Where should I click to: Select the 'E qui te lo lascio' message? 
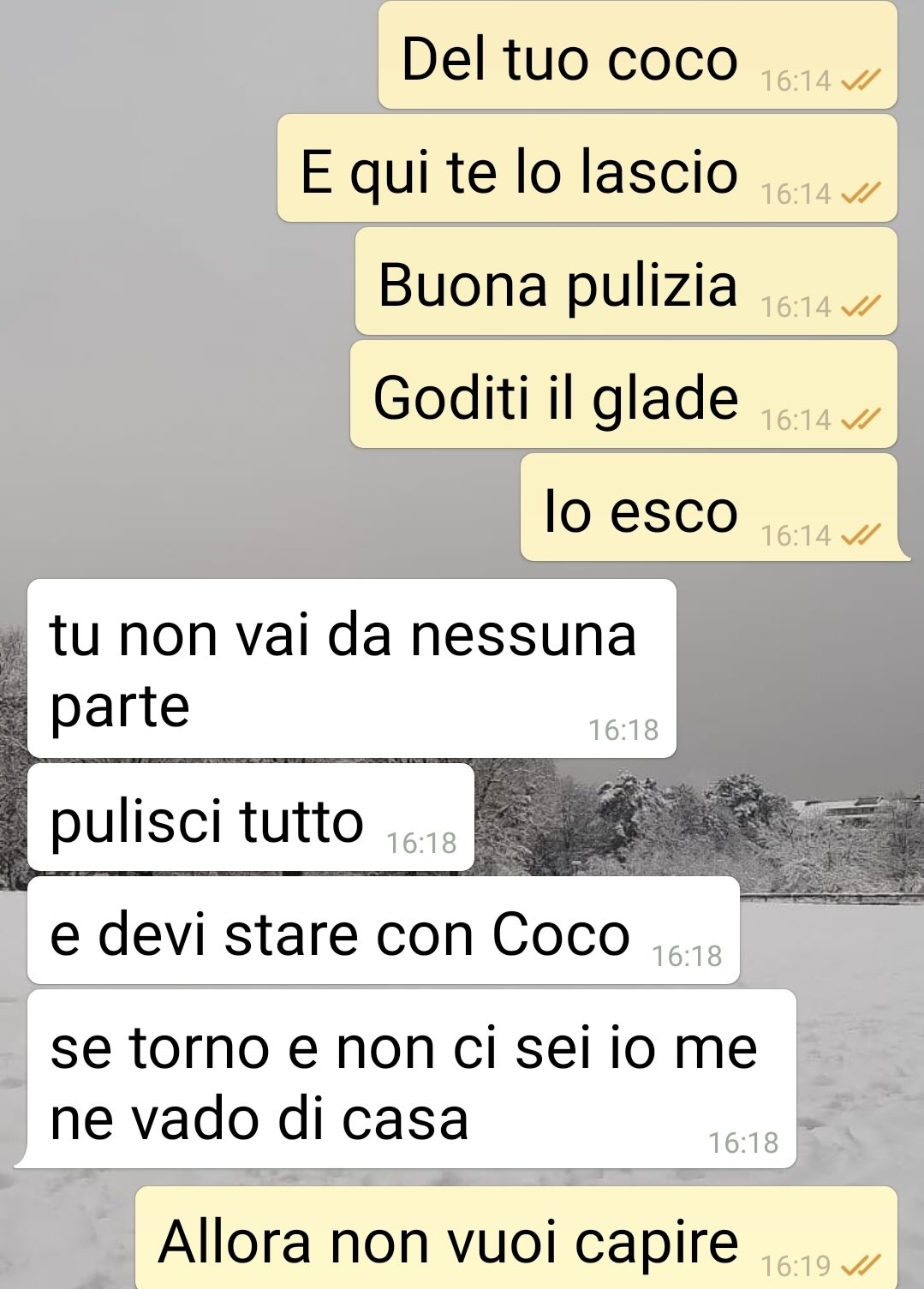[x=587, y=168]
